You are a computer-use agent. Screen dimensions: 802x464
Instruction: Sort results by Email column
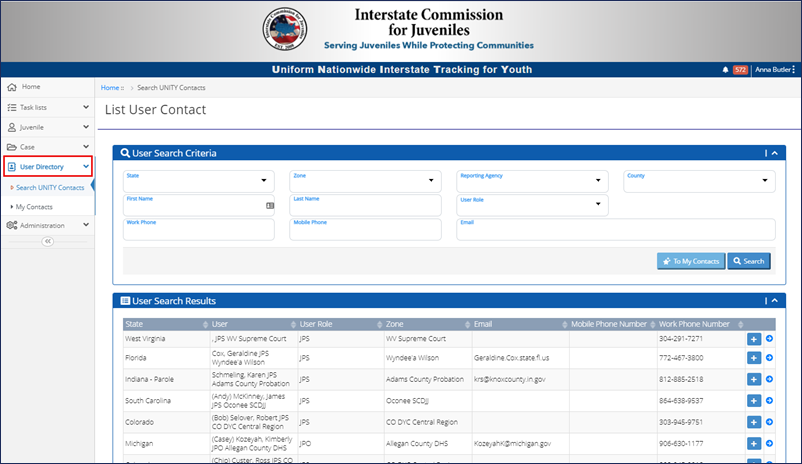click(521, 324)
